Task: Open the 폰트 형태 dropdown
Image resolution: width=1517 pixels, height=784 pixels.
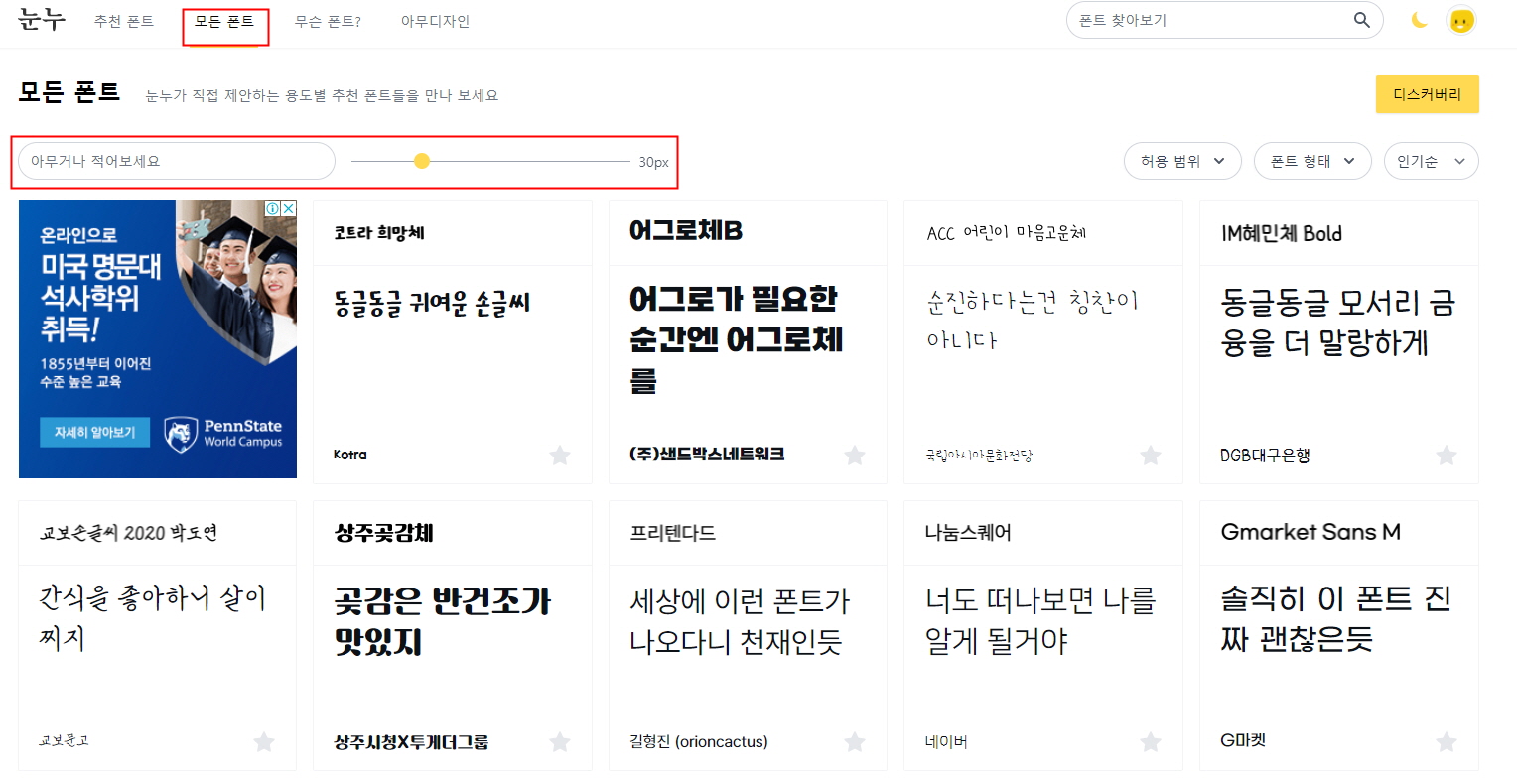Action: (1312, 160)
